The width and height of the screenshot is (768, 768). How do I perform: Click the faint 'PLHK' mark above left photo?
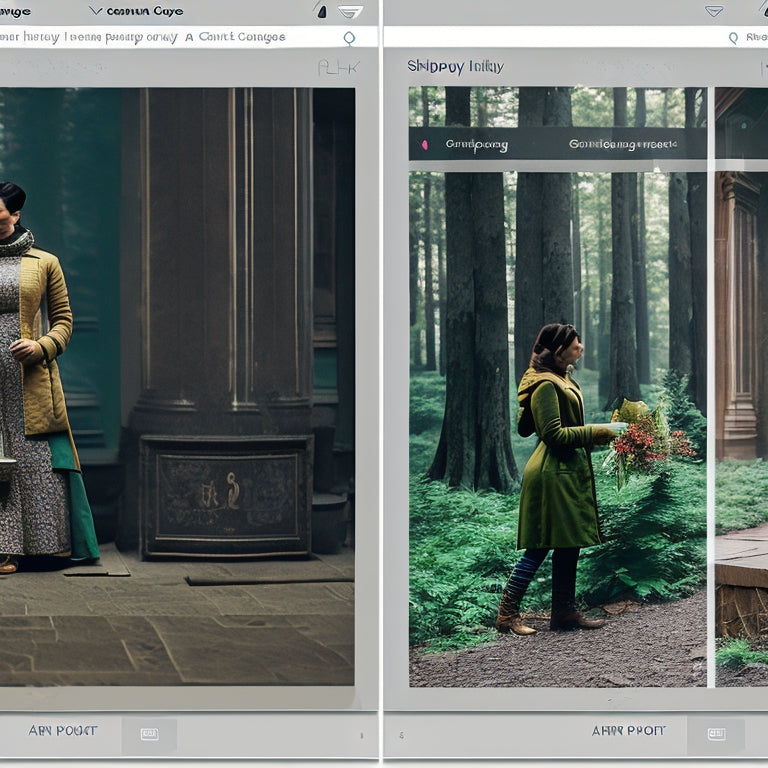(x=337, y=67)
